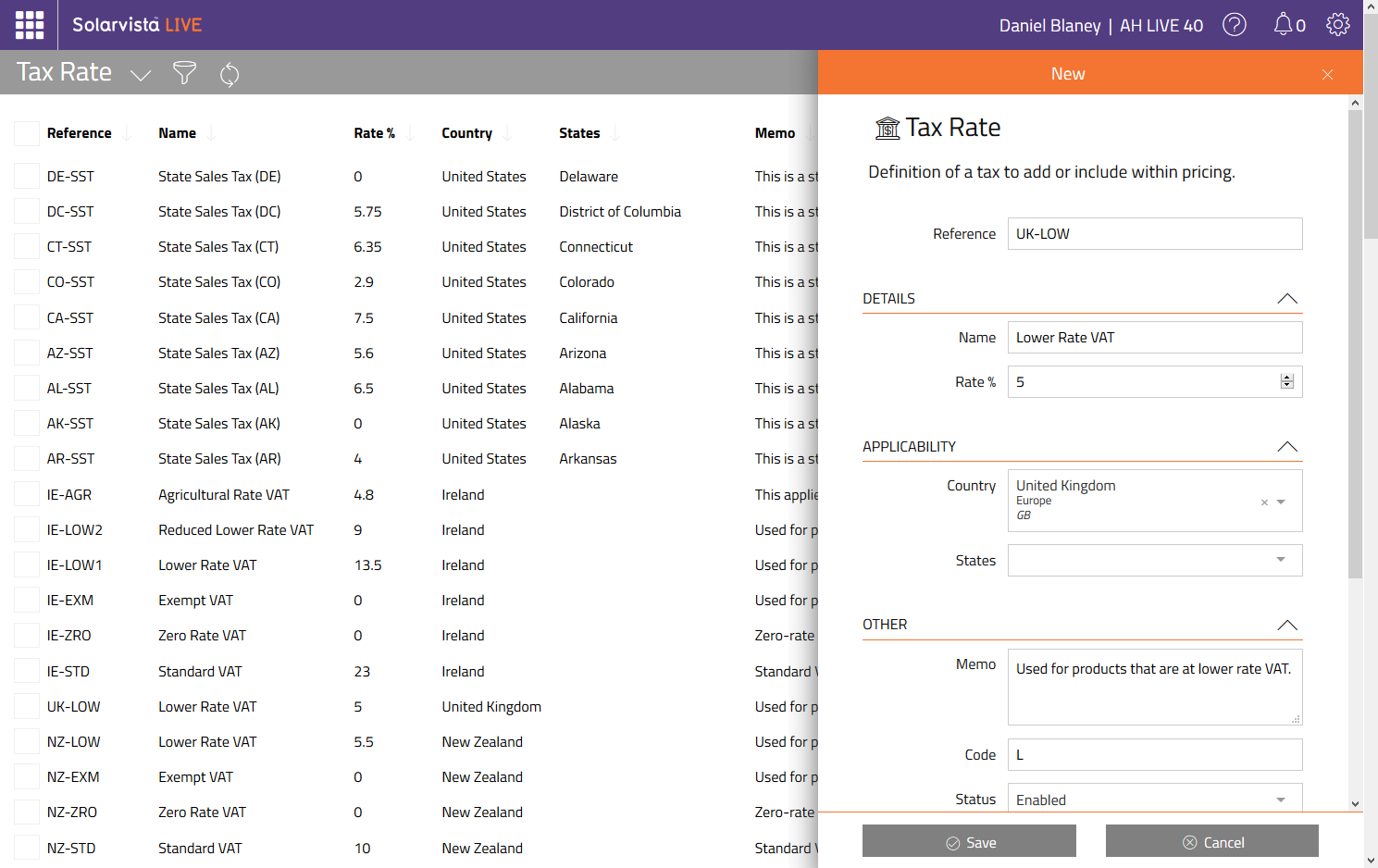Click the Arkansas state cell

[x=588, y=458]
